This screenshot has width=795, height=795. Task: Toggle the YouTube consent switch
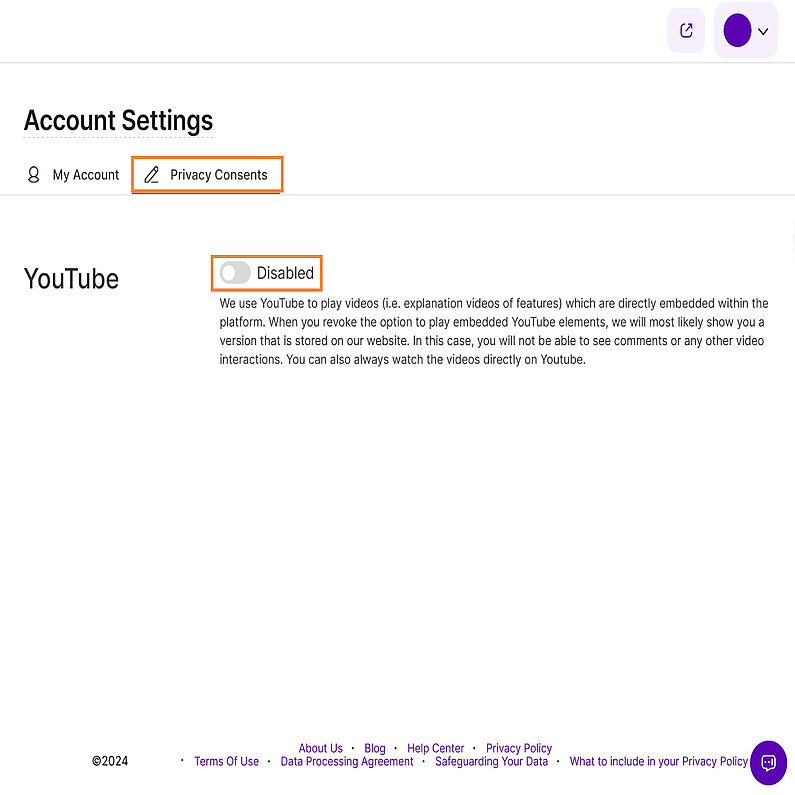point(235,273)
